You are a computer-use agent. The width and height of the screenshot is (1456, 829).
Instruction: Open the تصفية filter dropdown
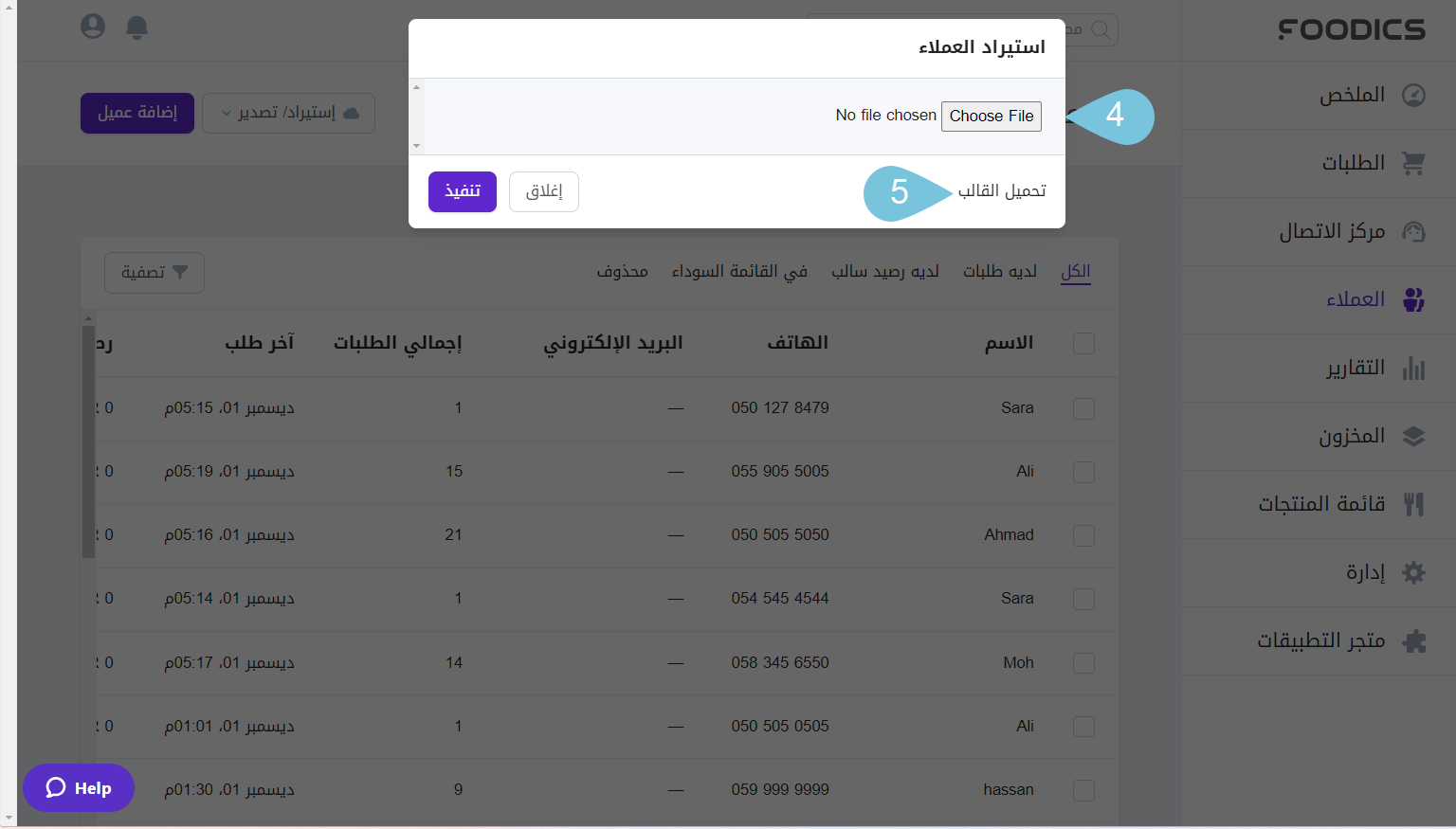(x=154, y=272)
